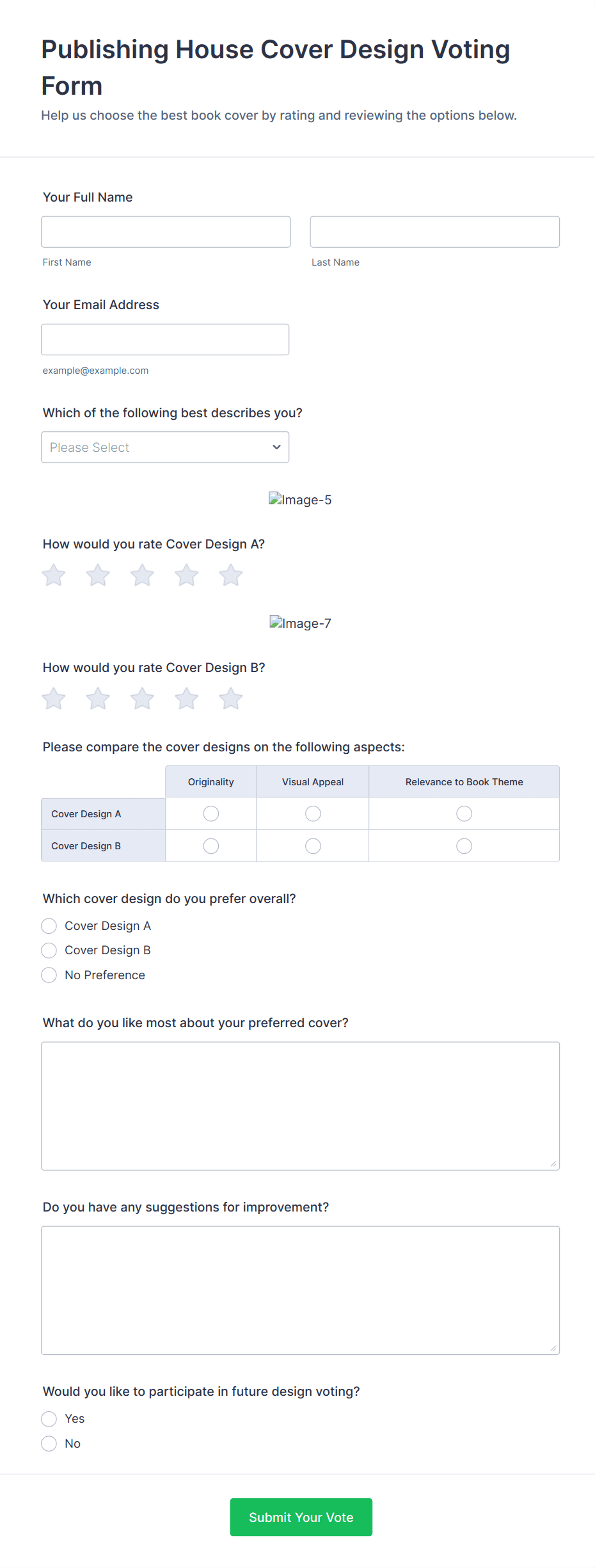Screen dimensions: 595x1568
Task: Rate Cover Design A five stars
Action: pyautogui.click(x=230, y=575)
